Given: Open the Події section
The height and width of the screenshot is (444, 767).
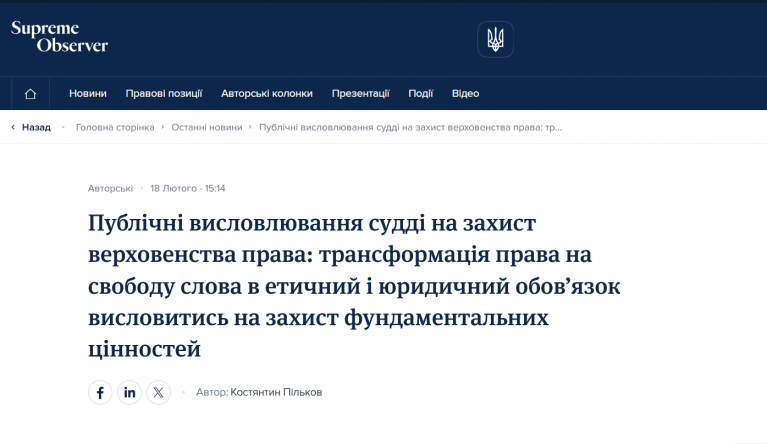Looking at the screenshot, I should click(x=420, y=93).
